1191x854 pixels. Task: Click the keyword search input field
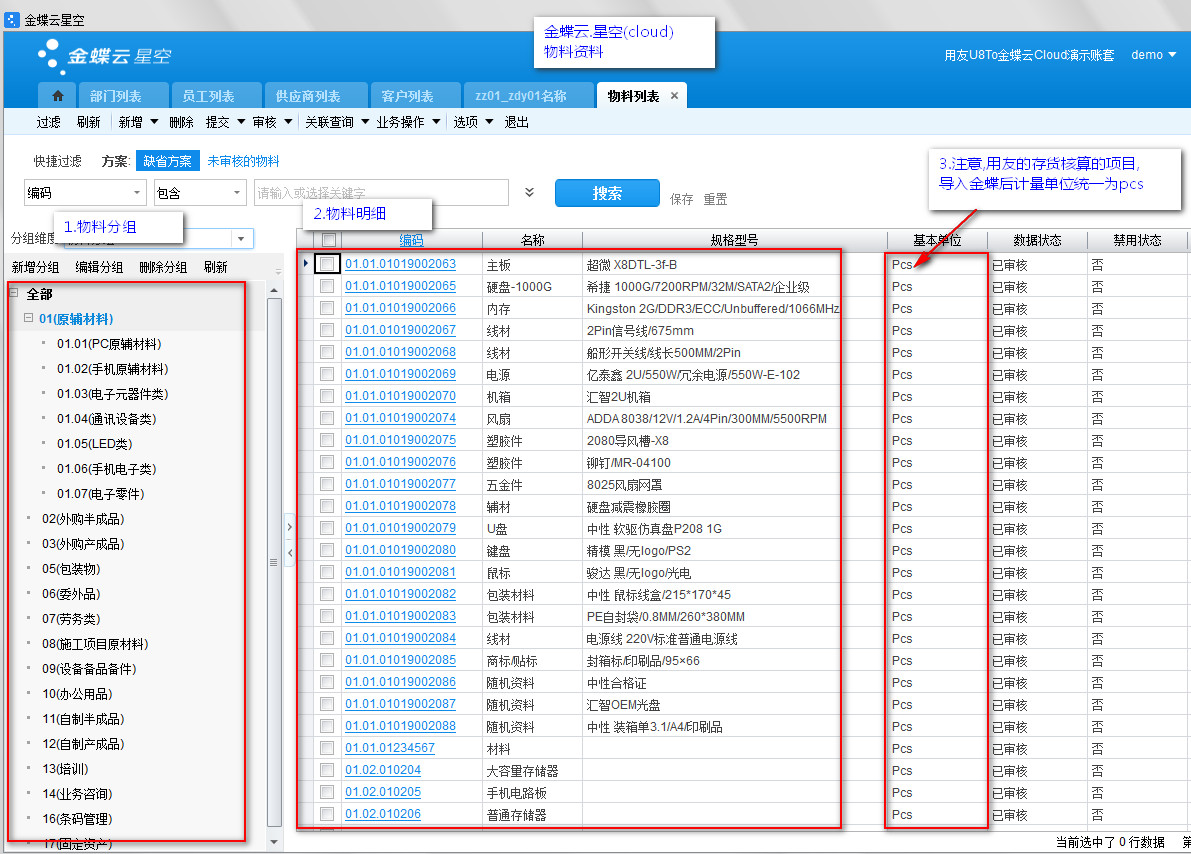pyautogui.click(x=380, y=192)
